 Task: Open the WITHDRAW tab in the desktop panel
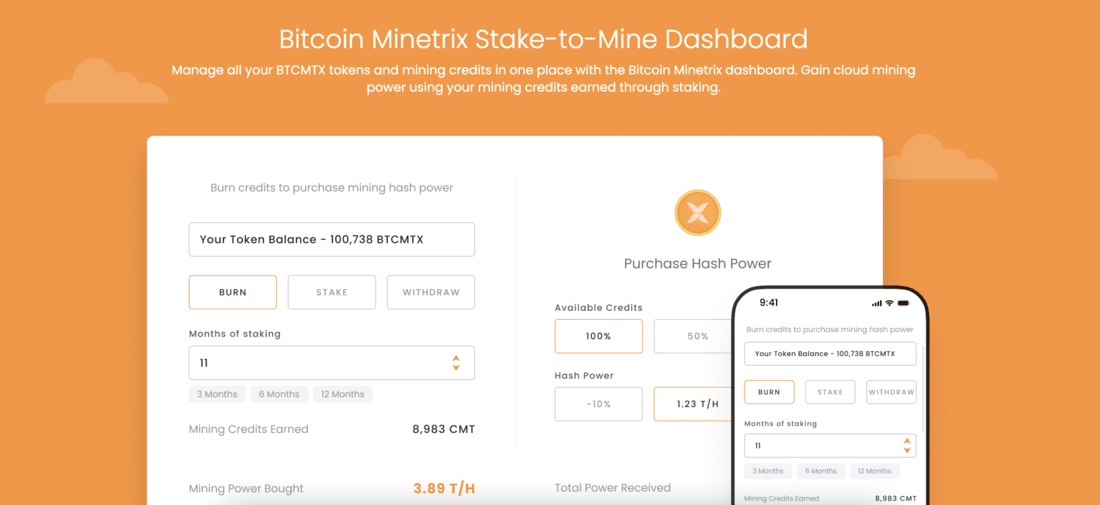431,292
